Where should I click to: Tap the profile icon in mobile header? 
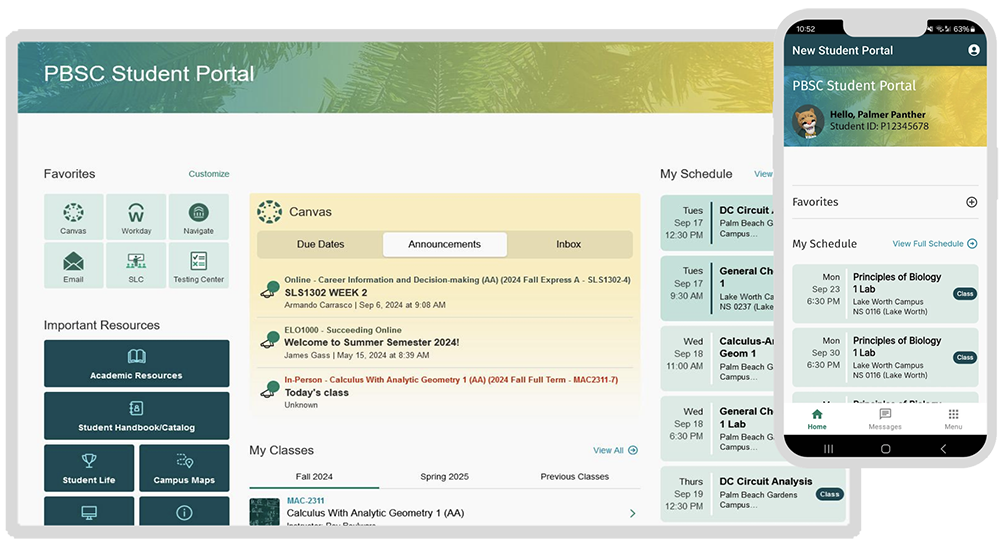coord(973,50)
